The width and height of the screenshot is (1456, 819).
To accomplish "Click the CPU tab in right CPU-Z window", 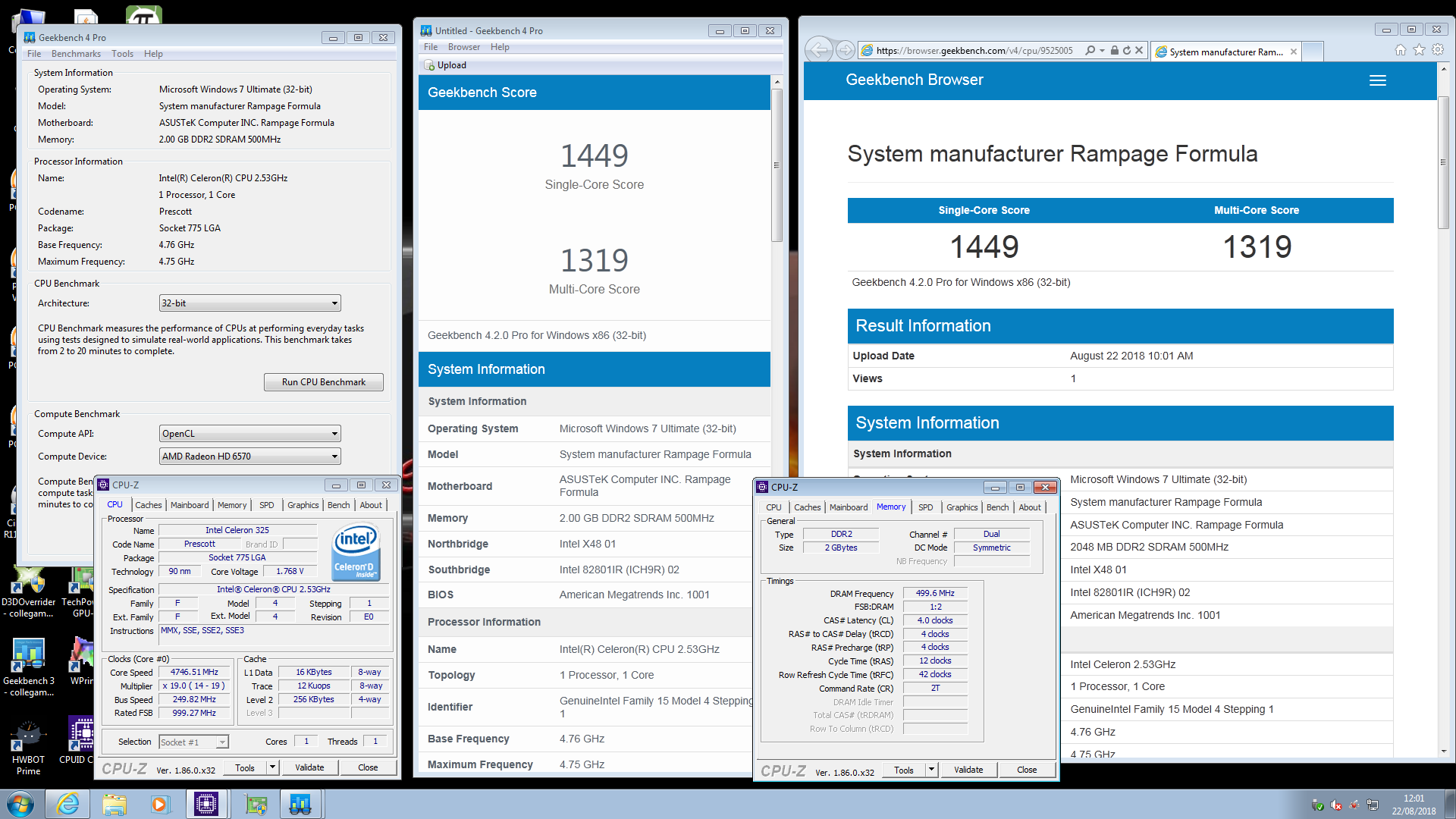I will pos(773,507).
